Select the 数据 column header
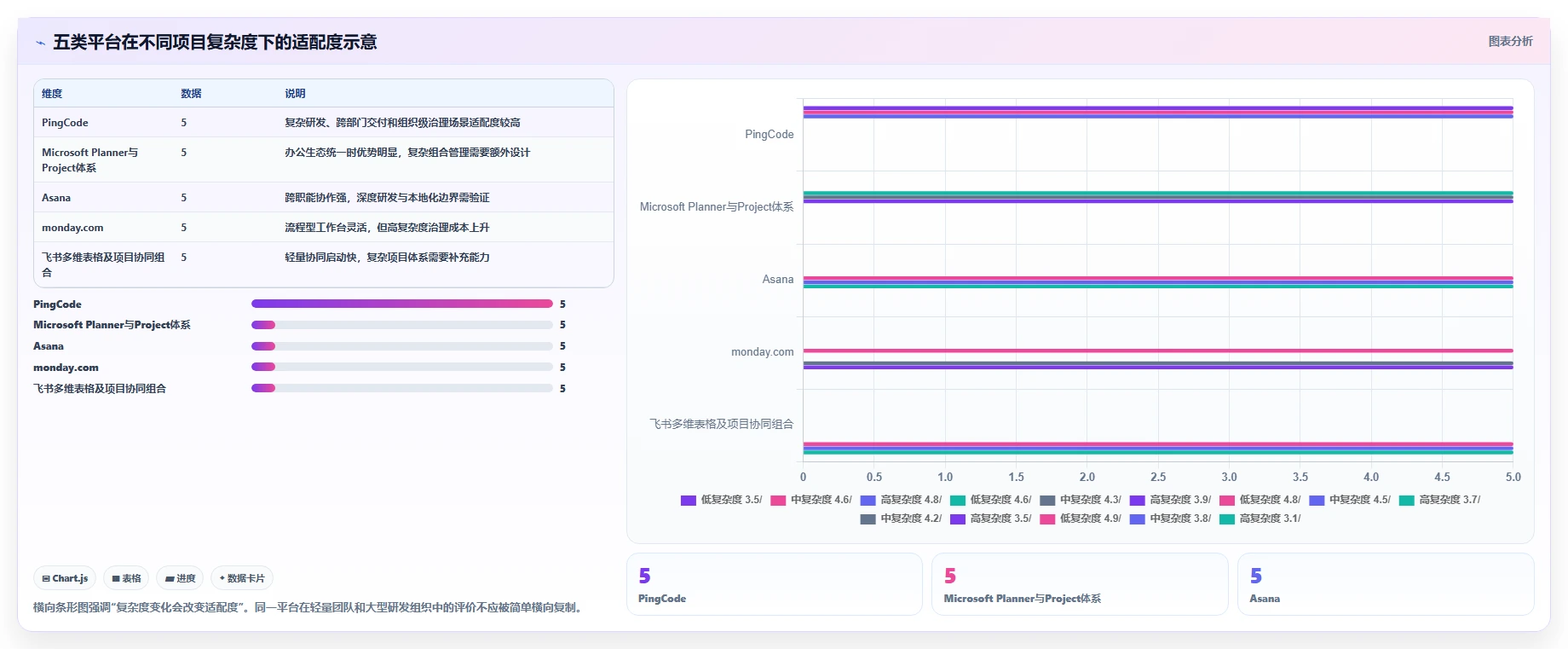Screen dimensions: 1568x649 coord(191,94)
